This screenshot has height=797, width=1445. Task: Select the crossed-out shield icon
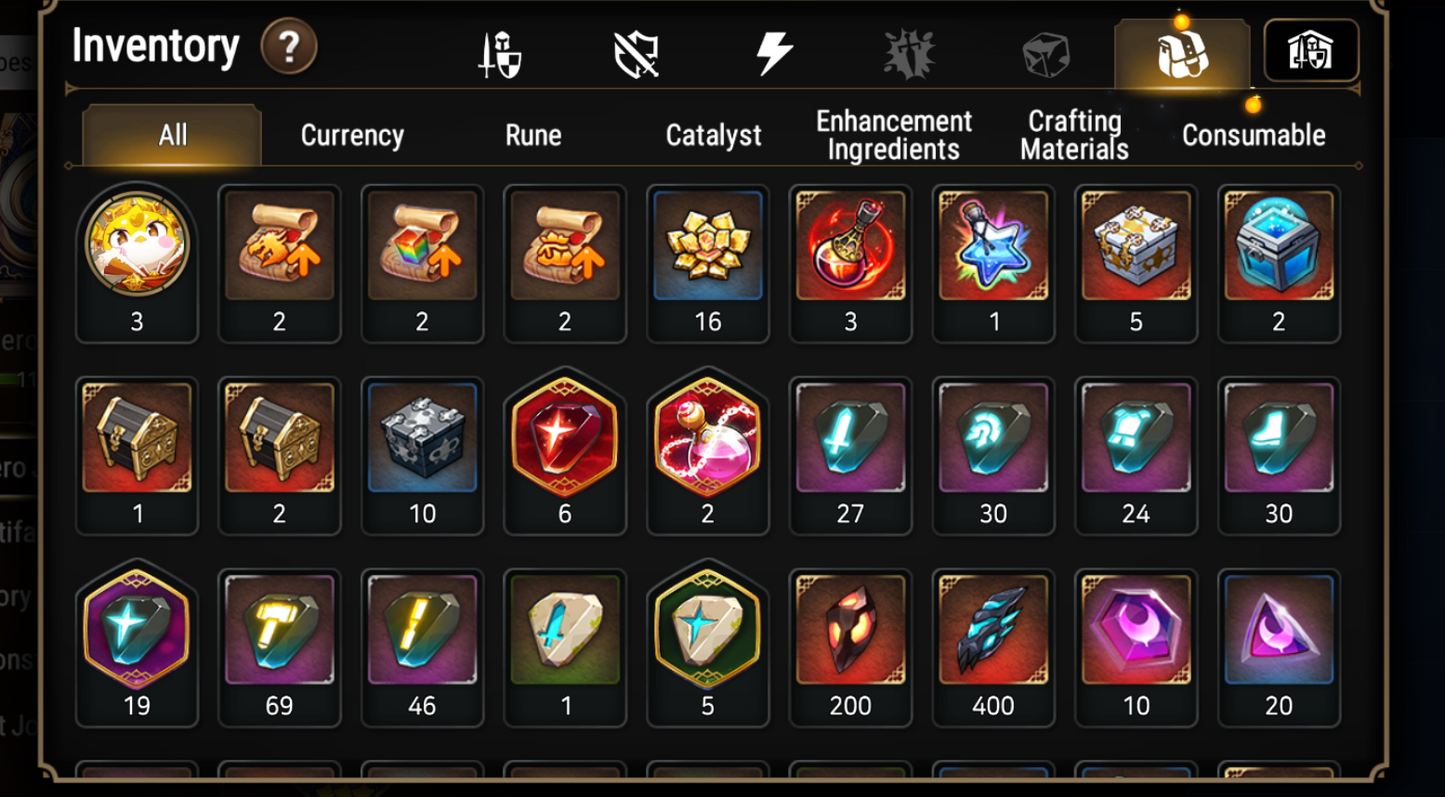coord(637,53)
